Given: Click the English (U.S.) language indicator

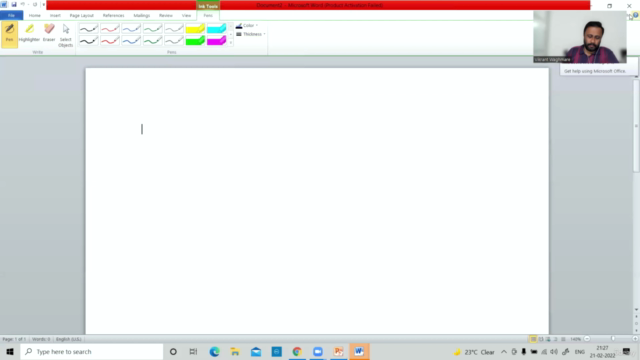Looking at the screenshot, I should [69, 339].
